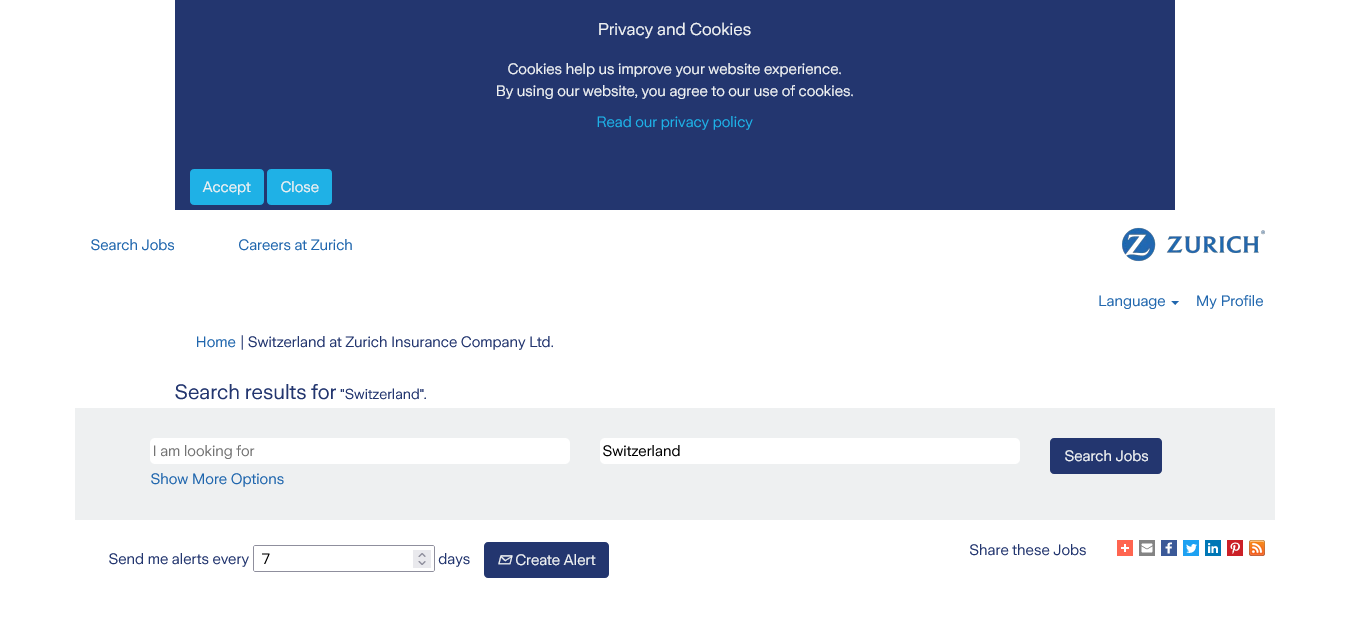Screen dimensions: 1366x643
Task: Open the RSS feed icon
Action: (1257, 548)
